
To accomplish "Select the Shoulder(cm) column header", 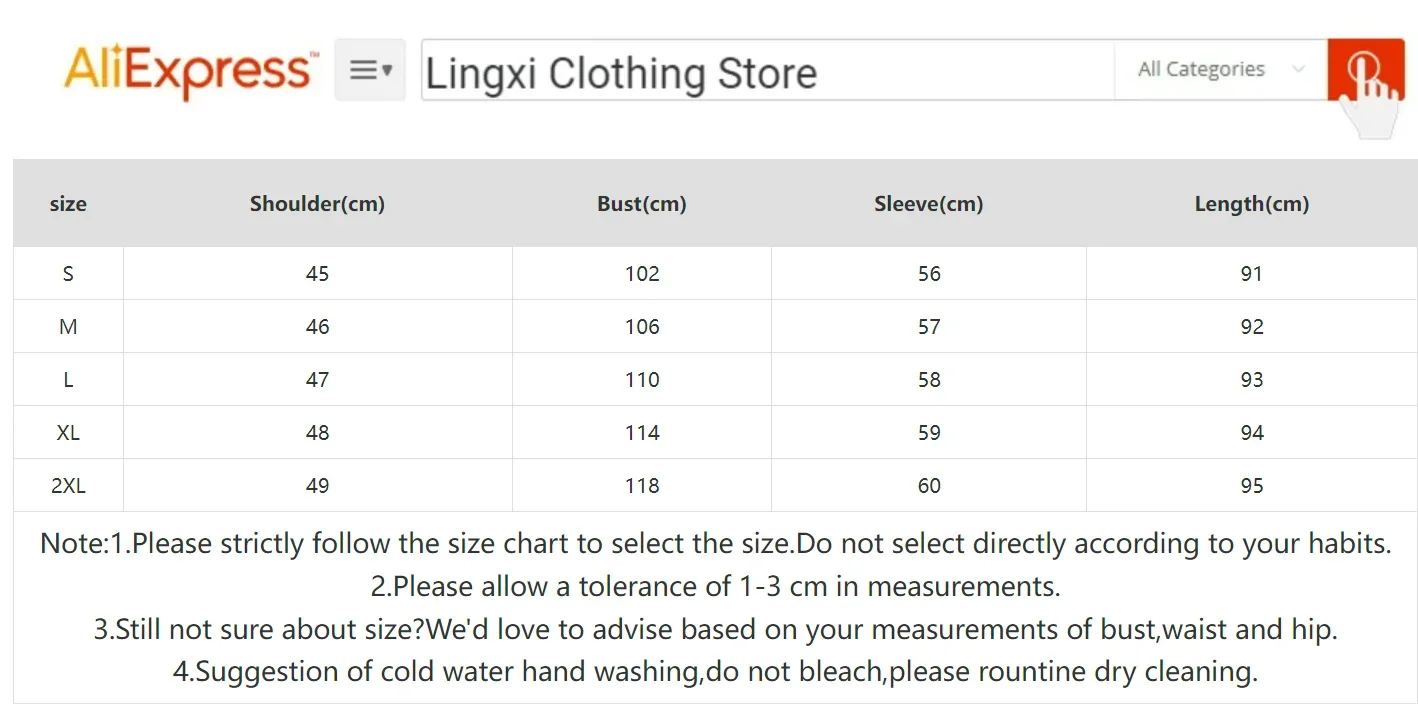I will pos(317,204).
